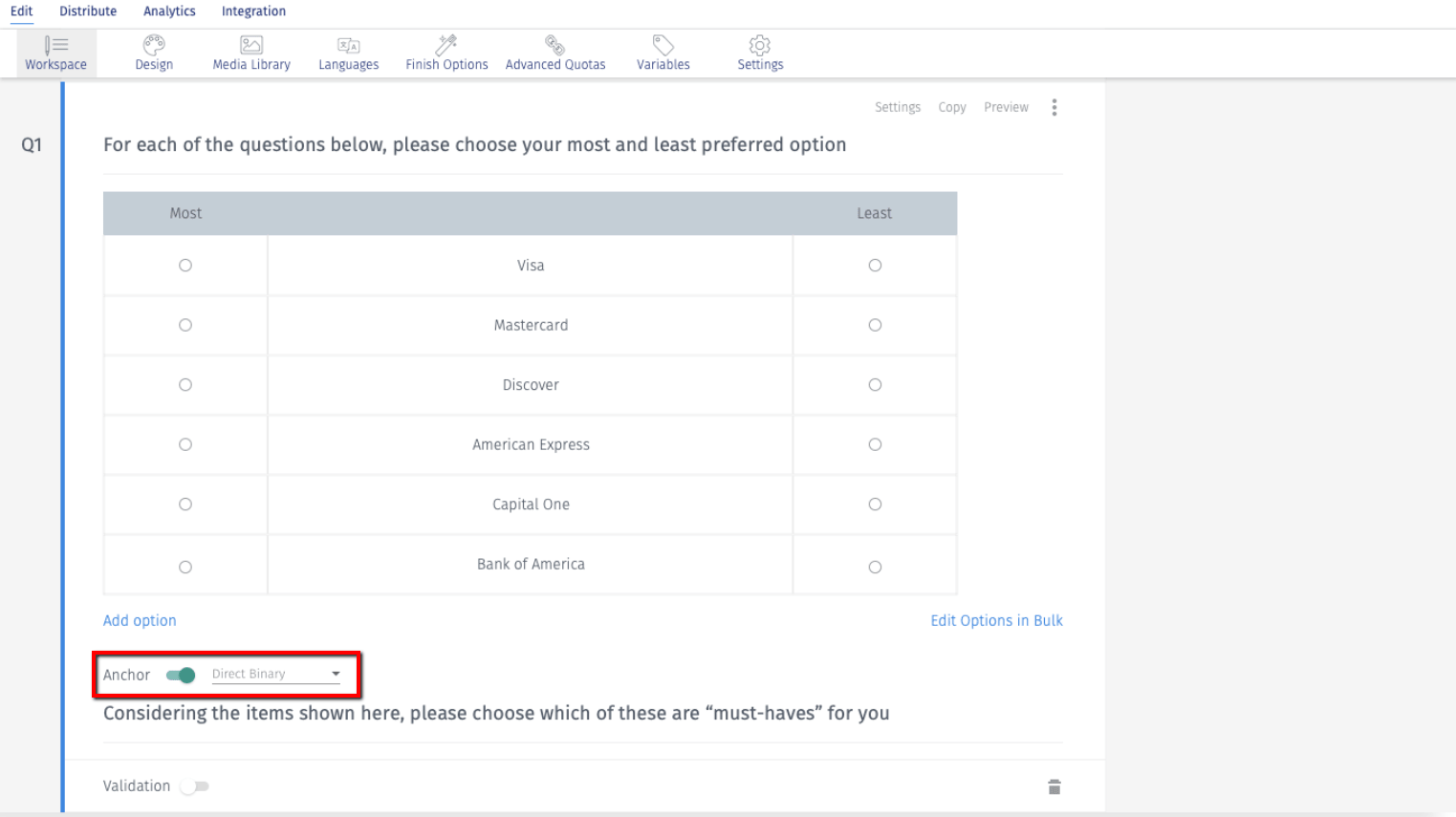Viewport: 1456px width, 817px height.
Task: Open the Variables manager
Action: (663, 53)
